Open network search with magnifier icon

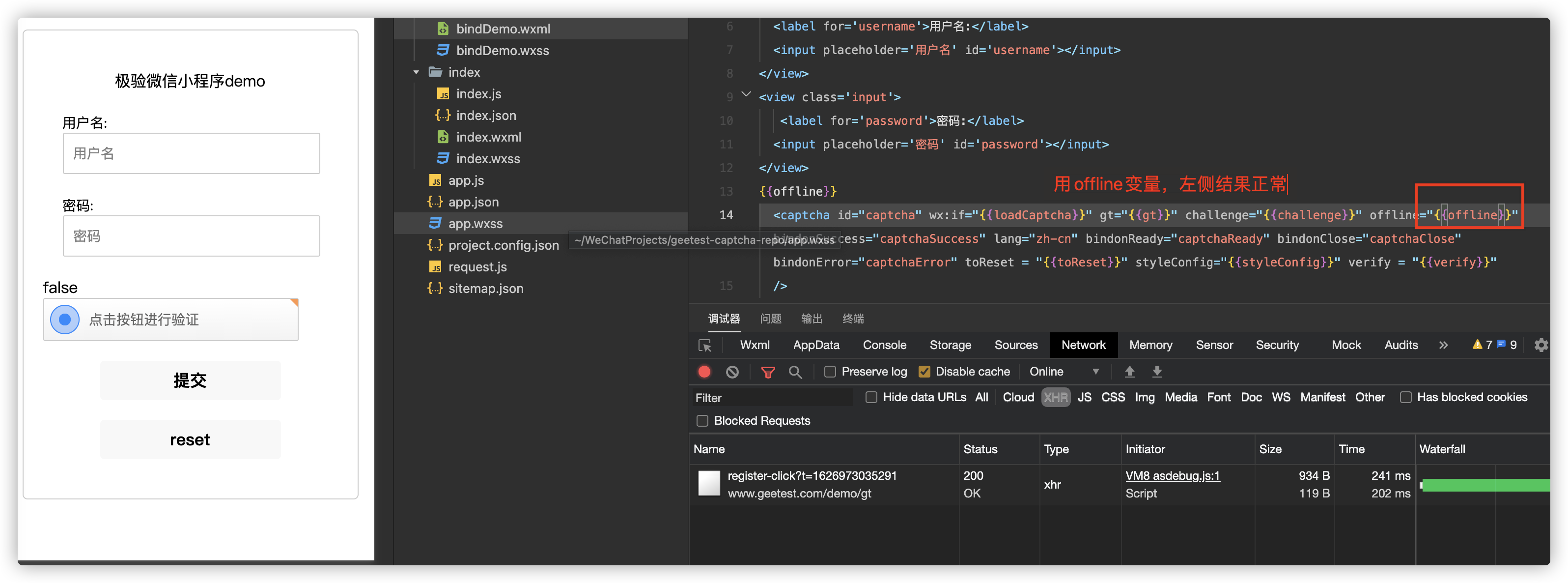795,372
